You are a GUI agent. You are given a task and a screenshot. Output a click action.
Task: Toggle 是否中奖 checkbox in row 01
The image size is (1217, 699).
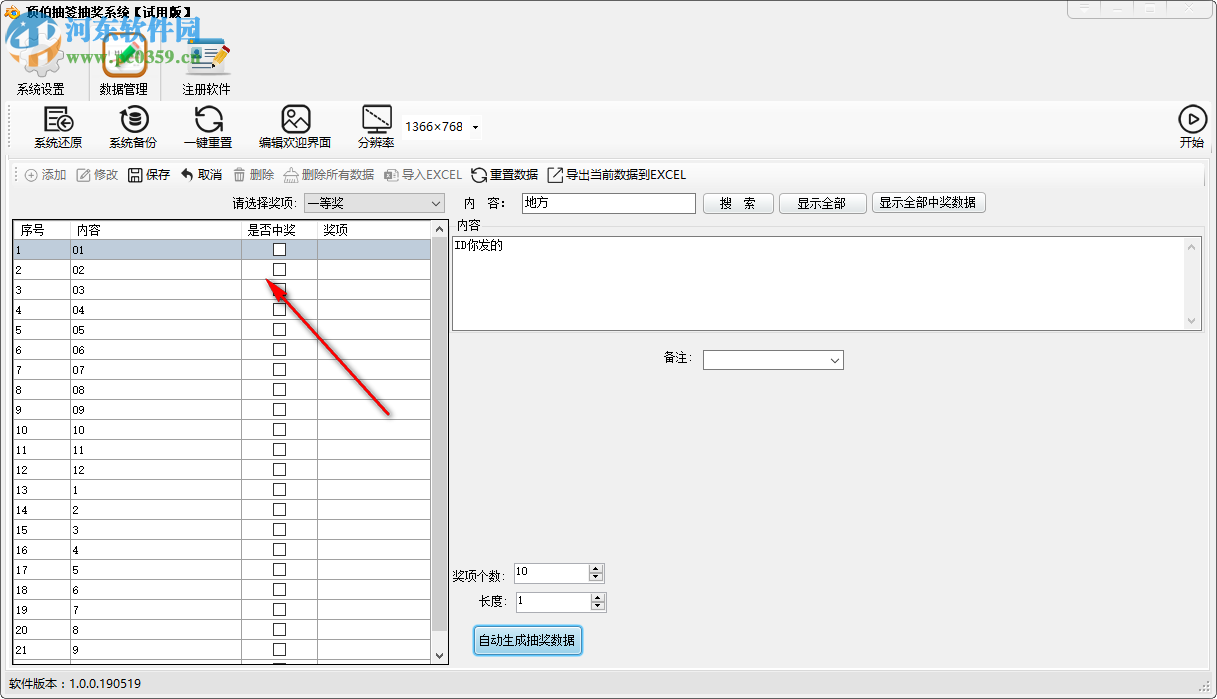279,250
